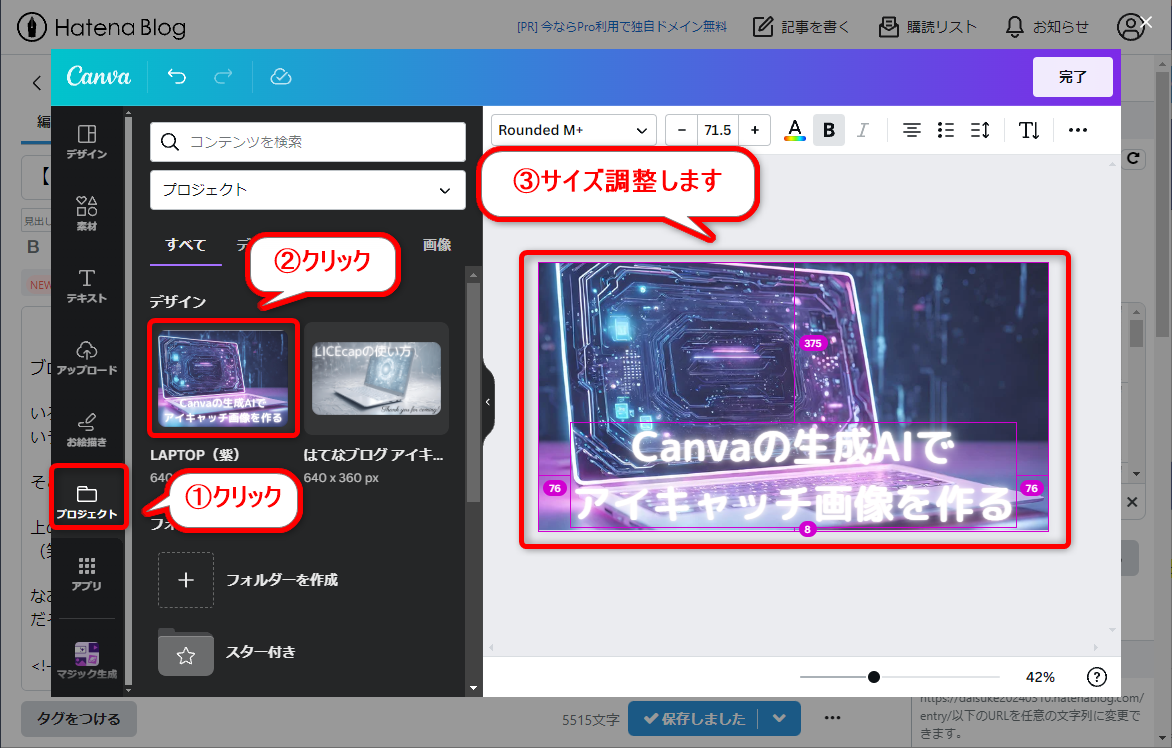The height and width of the screenshot is (748, 1172).
Task: Click 記事を書く in Hatena header
Action: (x=801, y=27)
